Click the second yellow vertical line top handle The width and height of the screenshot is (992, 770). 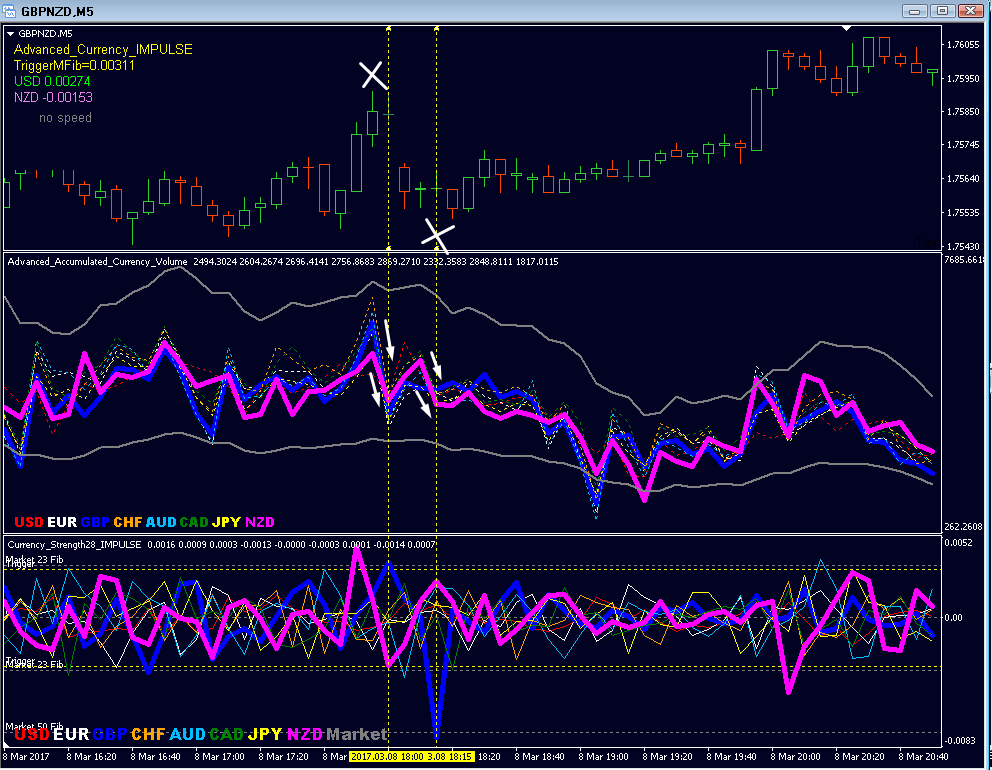pyautogui.click(x=437, y=28)
